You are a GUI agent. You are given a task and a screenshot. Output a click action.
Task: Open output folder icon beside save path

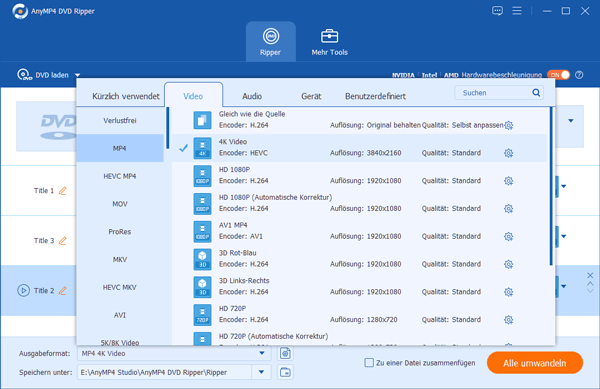click(x=285, y=372)
